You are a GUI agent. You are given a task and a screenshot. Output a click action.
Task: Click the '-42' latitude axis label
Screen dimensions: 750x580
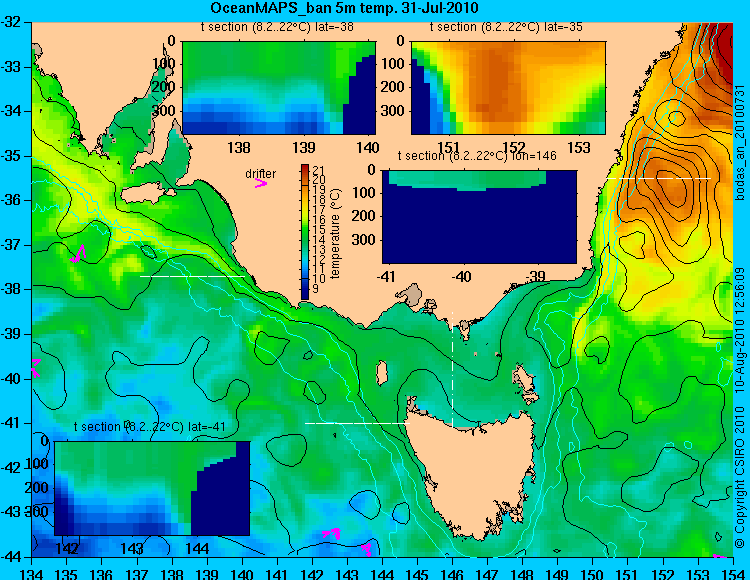tap(11, 468)
